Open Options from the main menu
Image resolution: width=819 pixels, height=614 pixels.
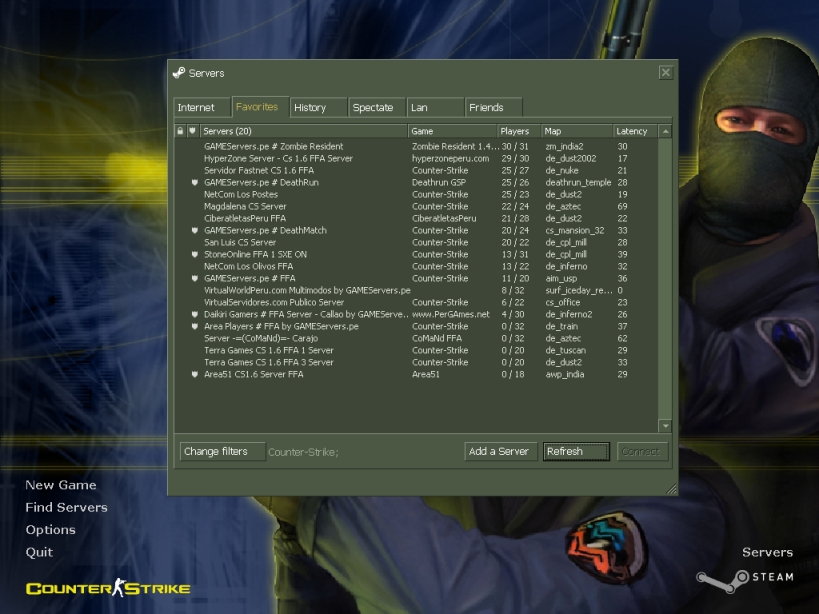coord(50,530)
